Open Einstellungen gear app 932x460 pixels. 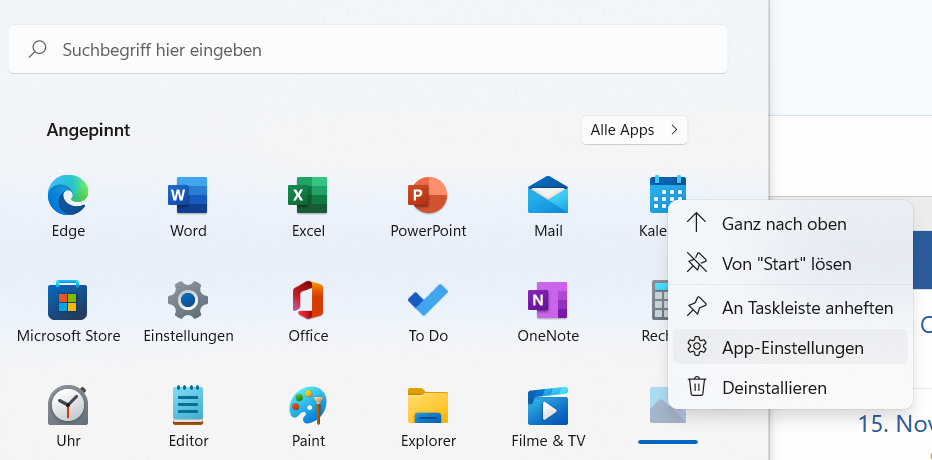(x=188, y=311)
